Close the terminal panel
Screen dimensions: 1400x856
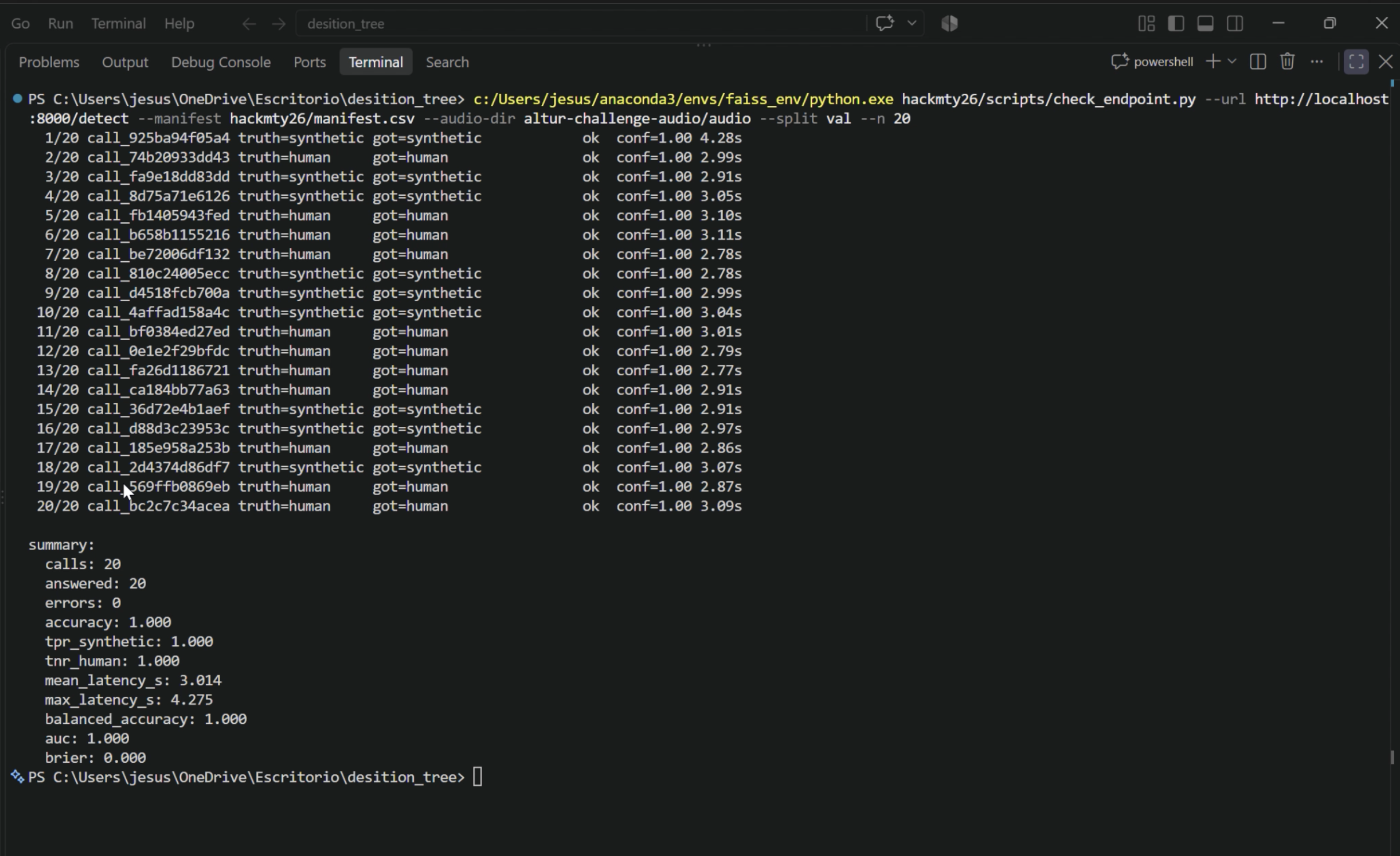point(1386,61)
